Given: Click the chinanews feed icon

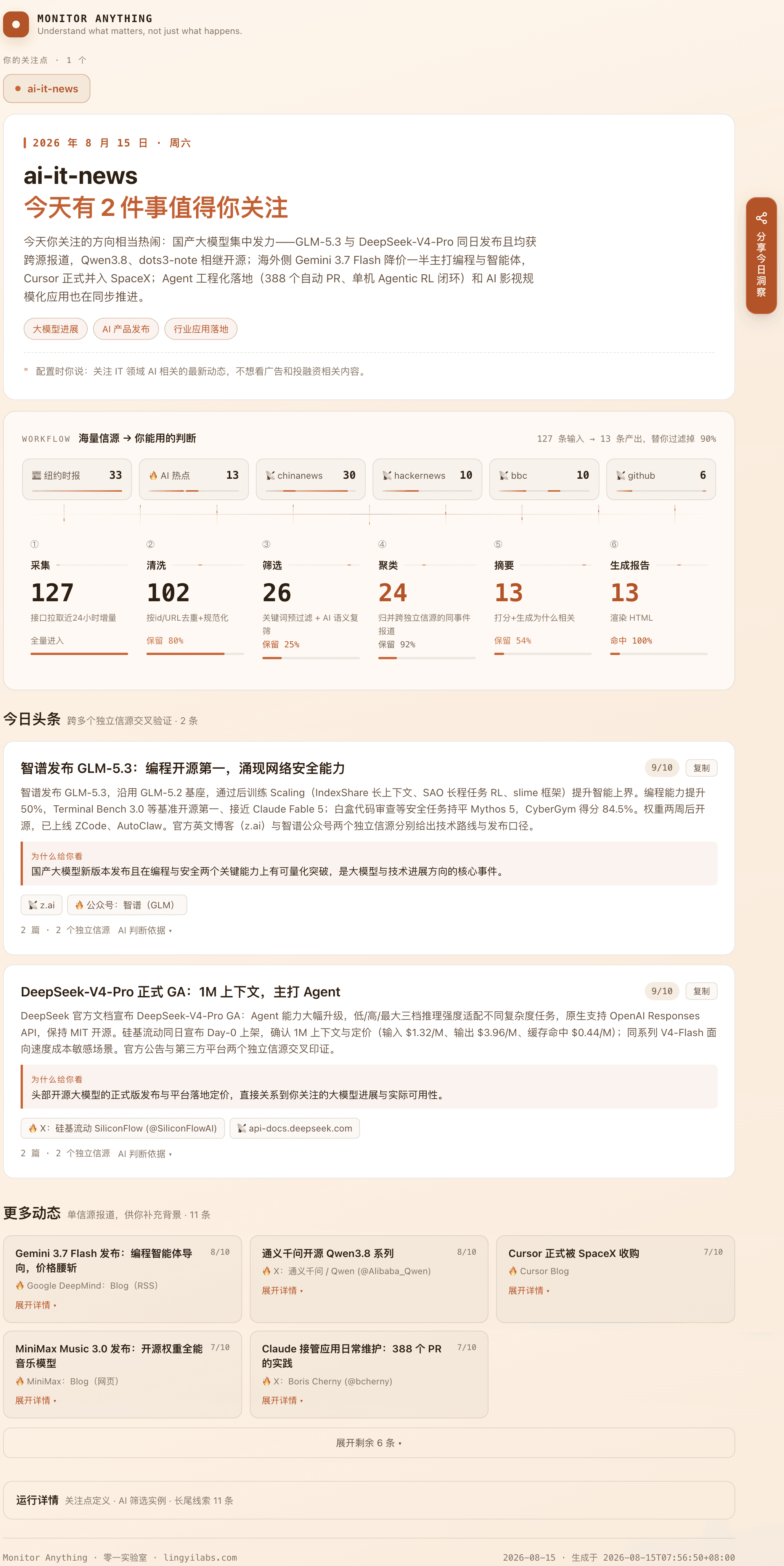Looking at the screenshot, I should [270, 475].
